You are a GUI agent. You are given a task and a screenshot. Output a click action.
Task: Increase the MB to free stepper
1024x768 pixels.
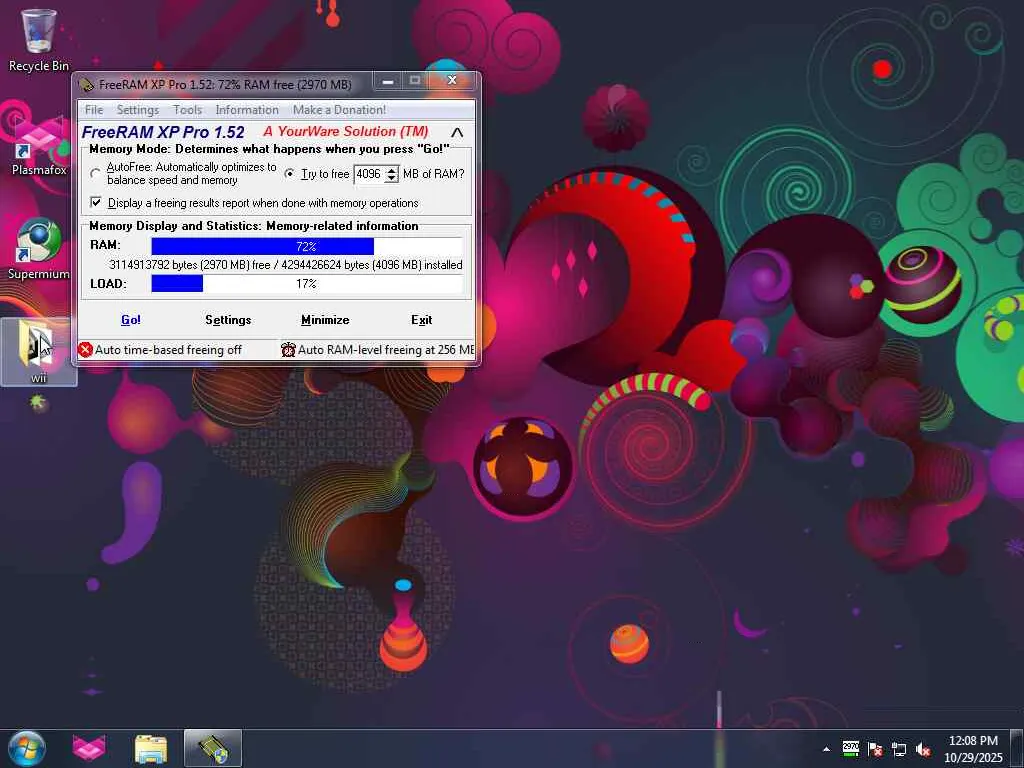[391, 170]
